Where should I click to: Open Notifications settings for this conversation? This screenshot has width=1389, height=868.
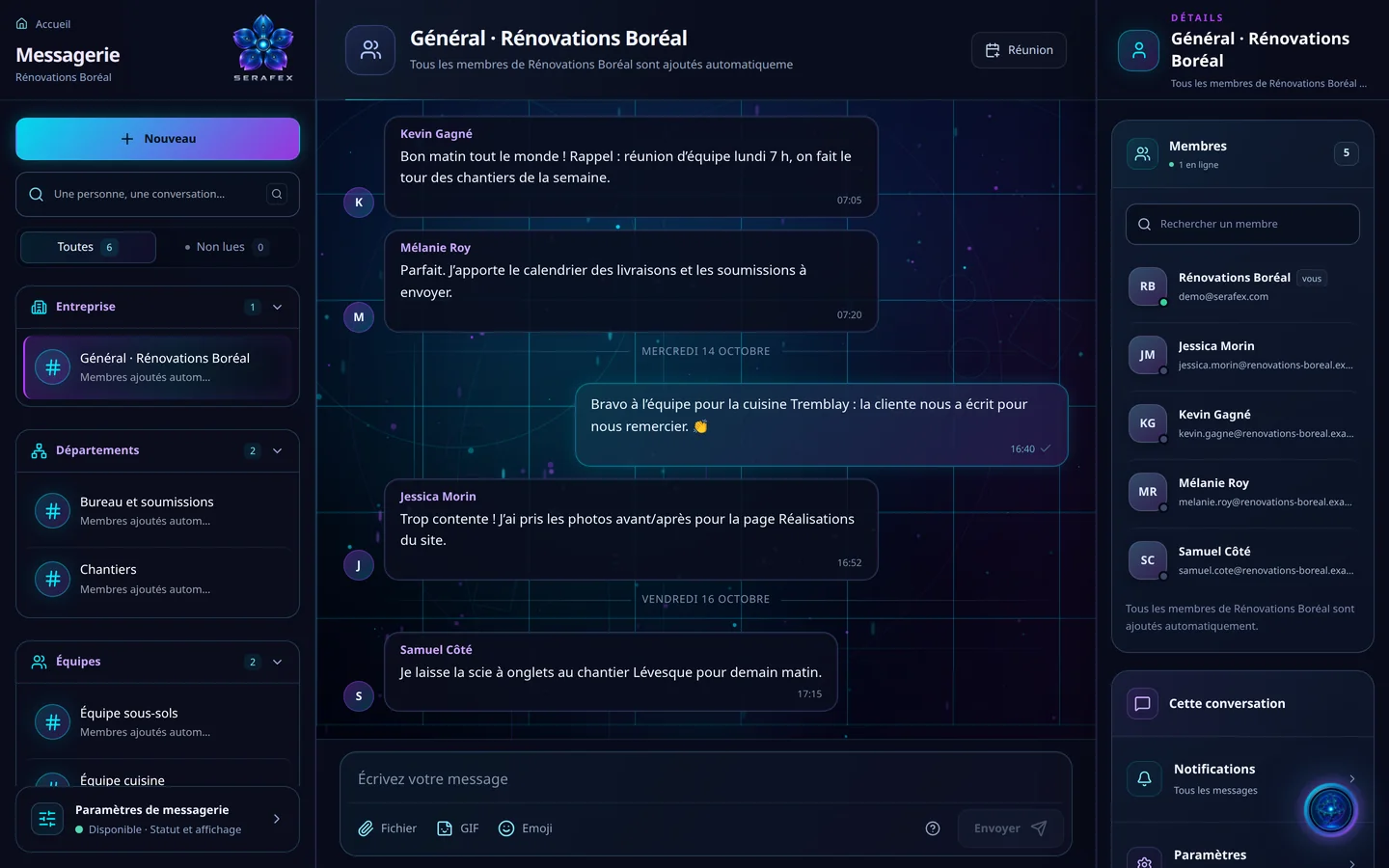1242,779
